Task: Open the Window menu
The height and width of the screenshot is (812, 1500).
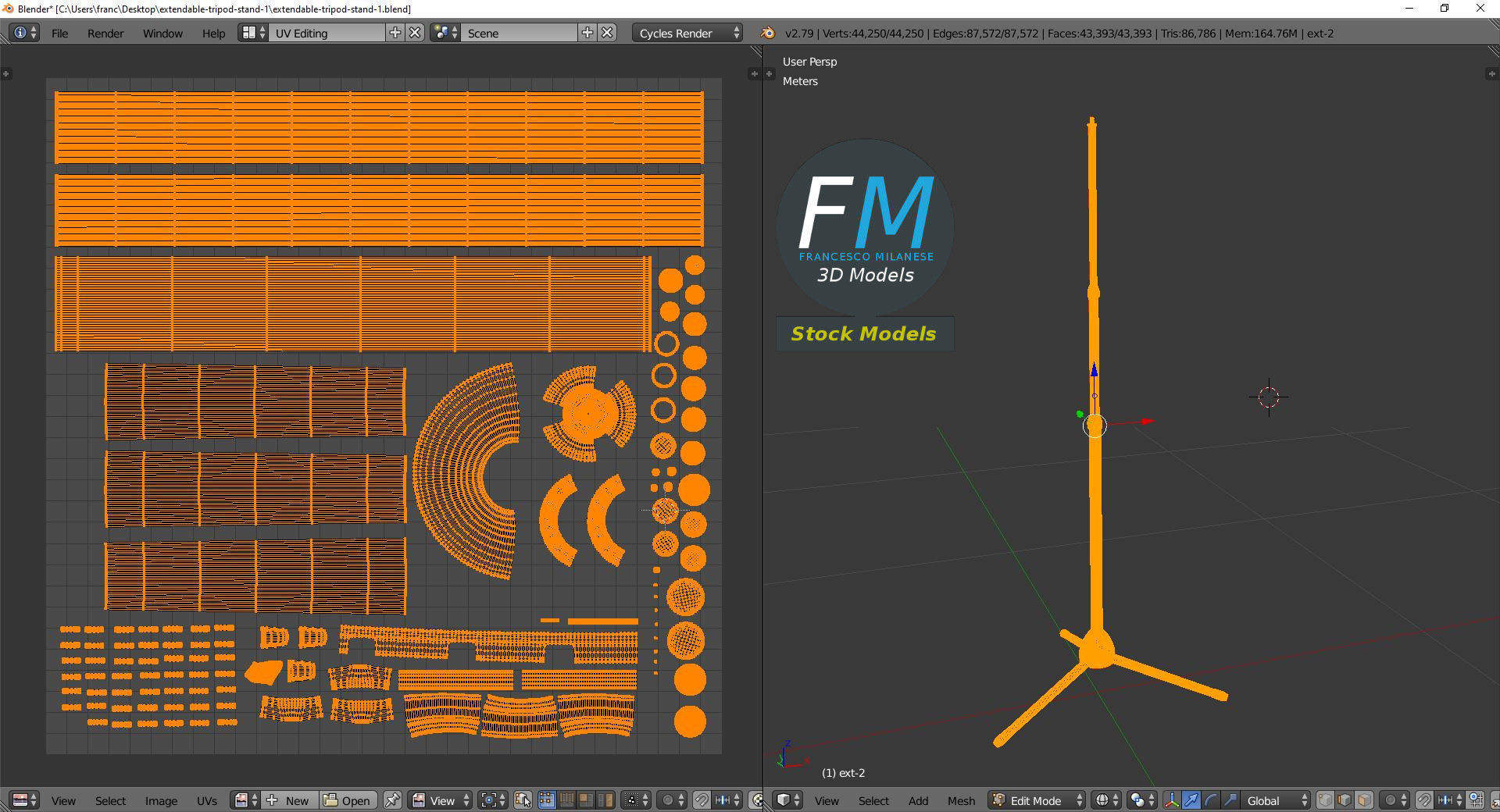Action: pos(162,34)
